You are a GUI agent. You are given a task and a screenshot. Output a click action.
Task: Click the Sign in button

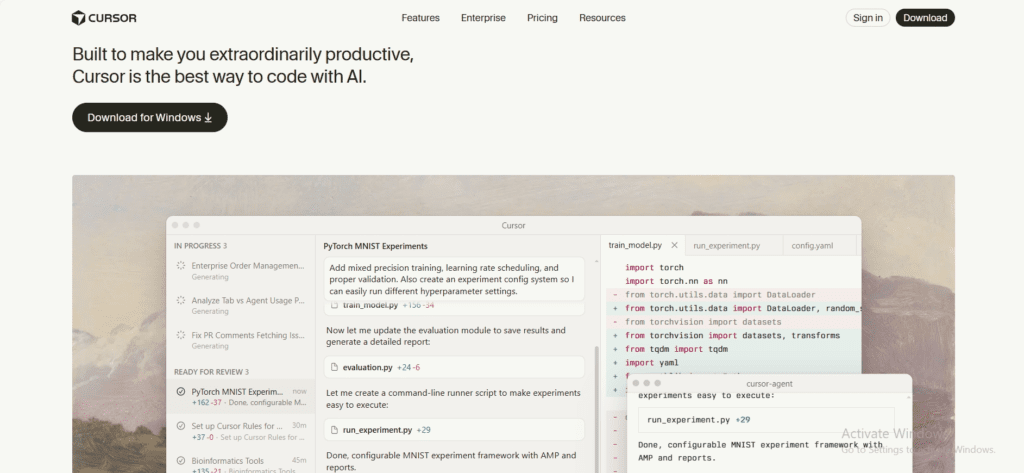pyautogui.click(x=866, y=18)
